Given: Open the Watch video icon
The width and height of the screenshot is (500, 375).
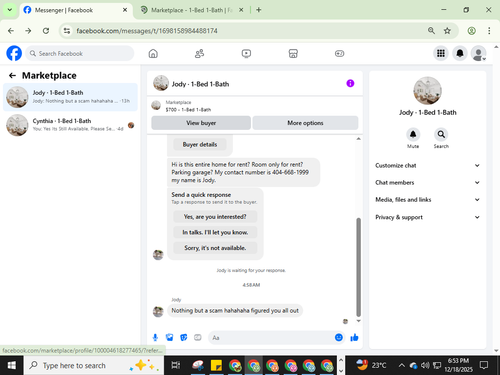Looking at the screenshot, I should tap(246, 53).
